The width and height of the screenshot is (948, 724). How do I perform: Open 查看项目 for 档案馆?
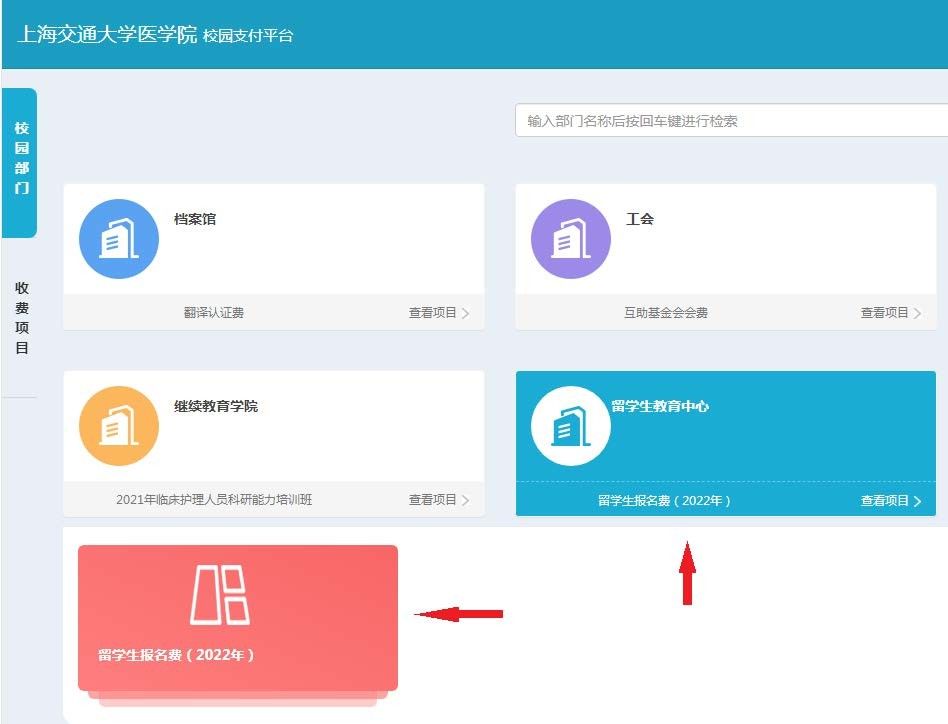pos(438,313)
